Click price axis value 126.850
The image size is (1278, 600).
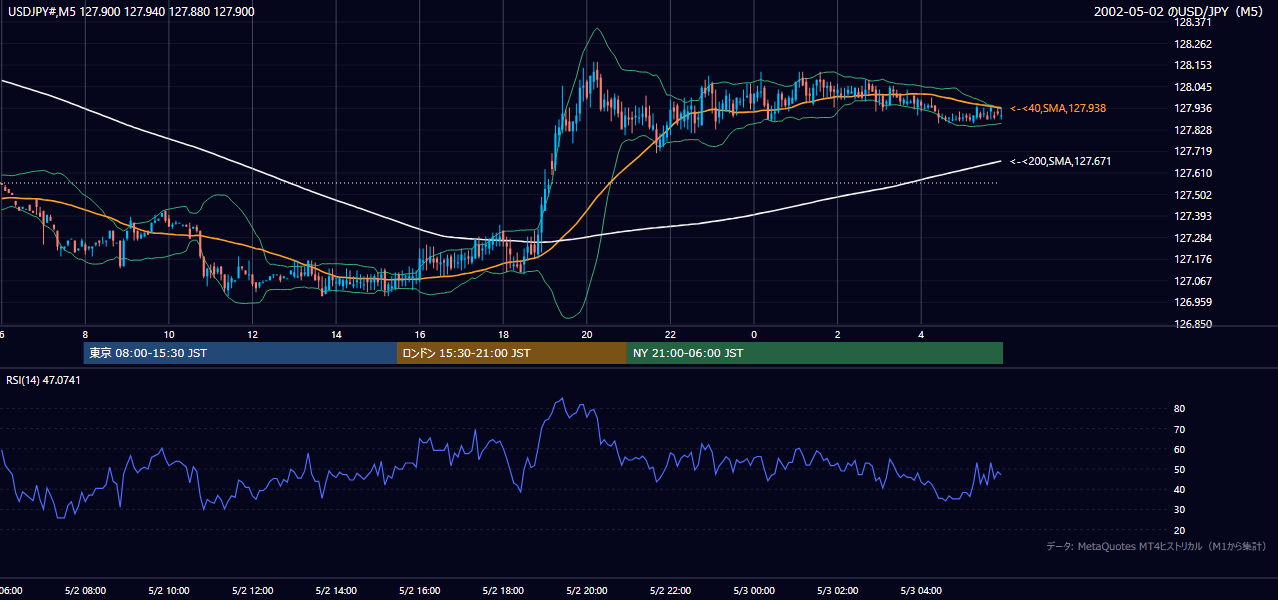1194,325
